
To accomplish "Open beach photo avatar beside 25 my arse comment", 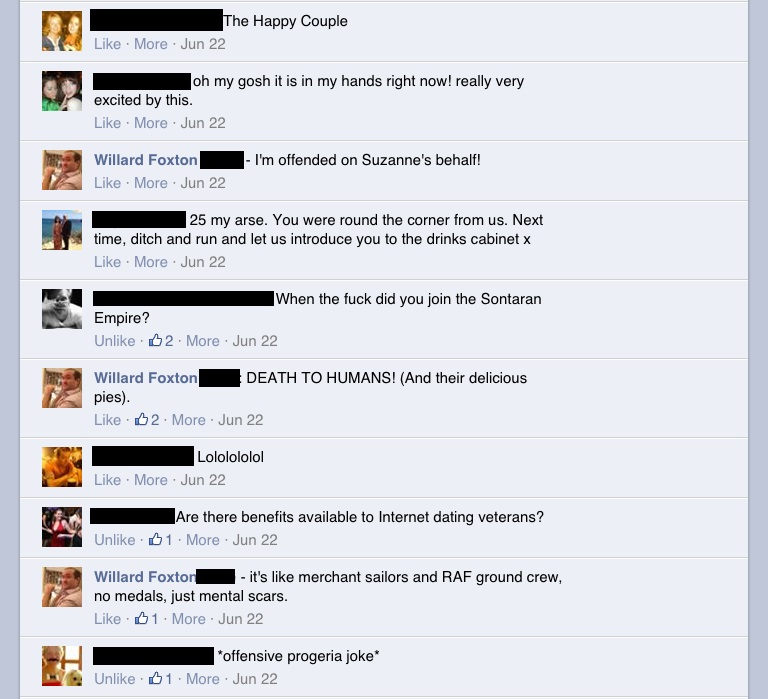I will [62, 230].
